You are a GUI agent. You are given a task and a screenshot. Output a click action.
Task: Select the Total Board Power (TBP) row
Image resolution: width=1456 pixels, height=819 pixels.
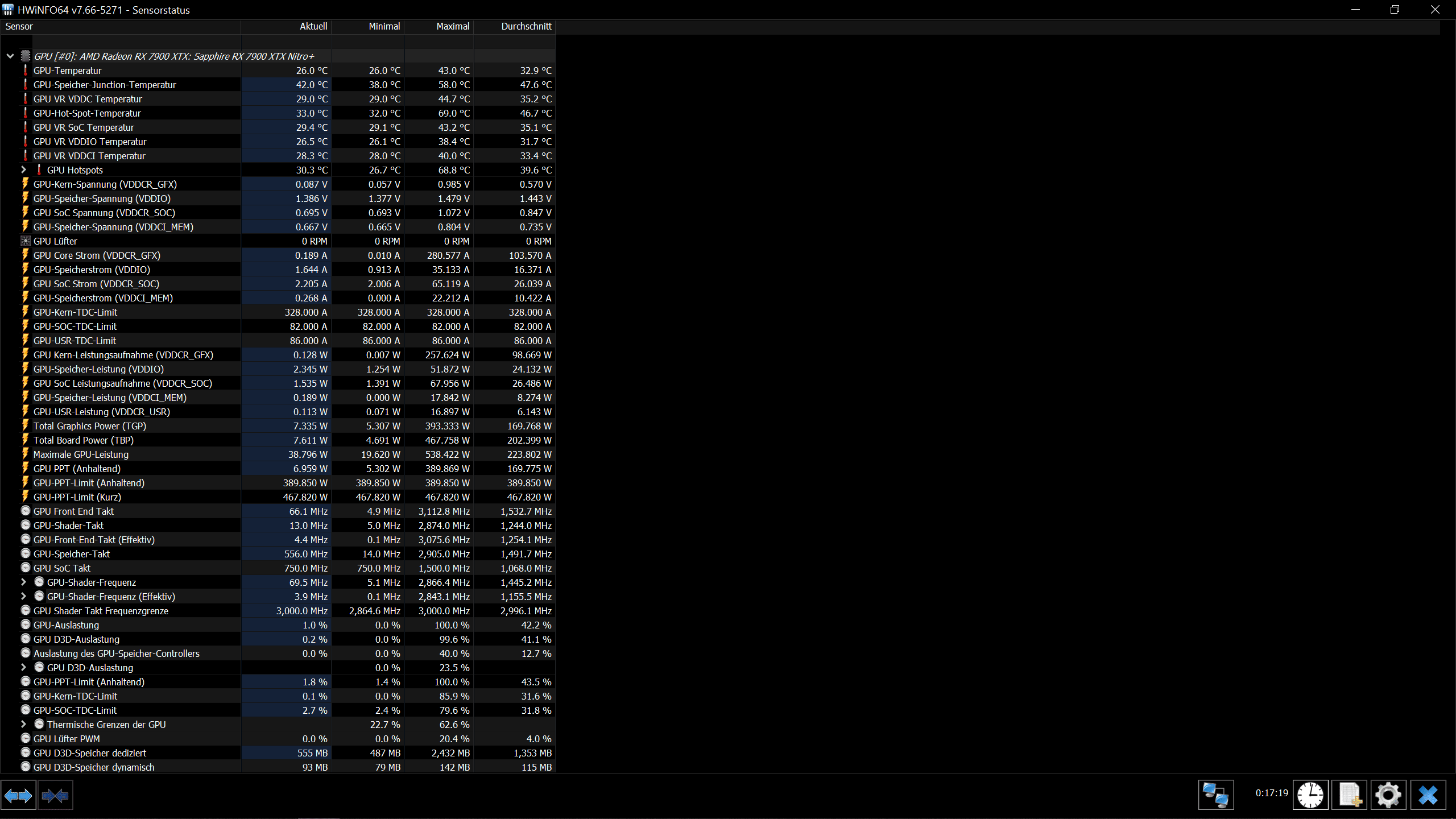click(84, 440)
